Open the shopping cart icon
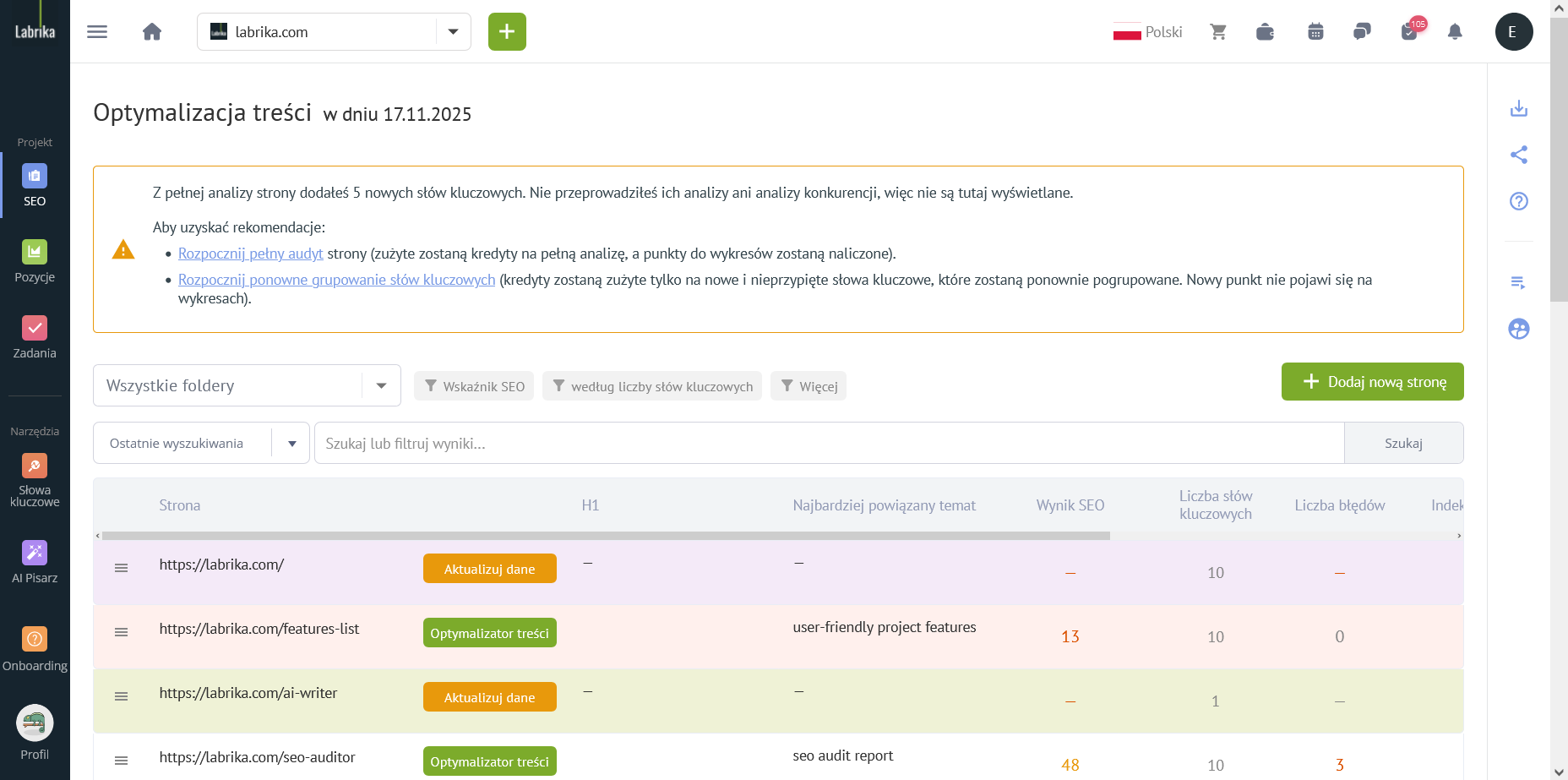The image size is (1568, 780). 1217,32
